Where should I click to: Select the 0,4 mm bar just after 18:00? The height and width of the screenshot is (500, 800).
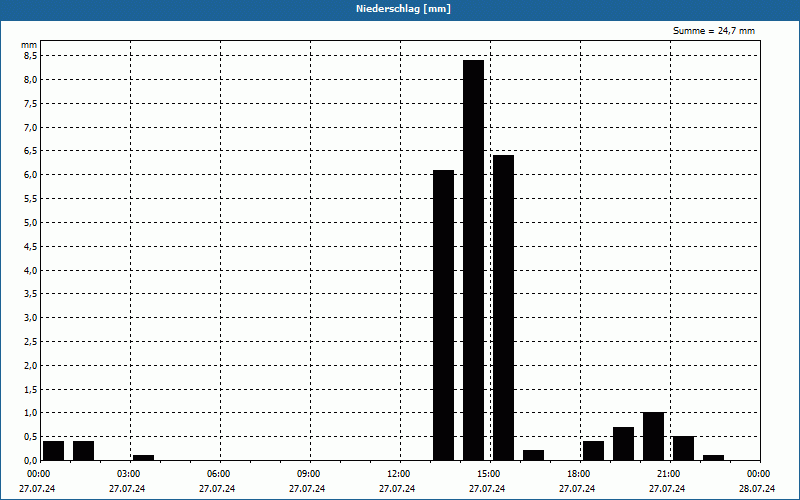coord(593,451)
